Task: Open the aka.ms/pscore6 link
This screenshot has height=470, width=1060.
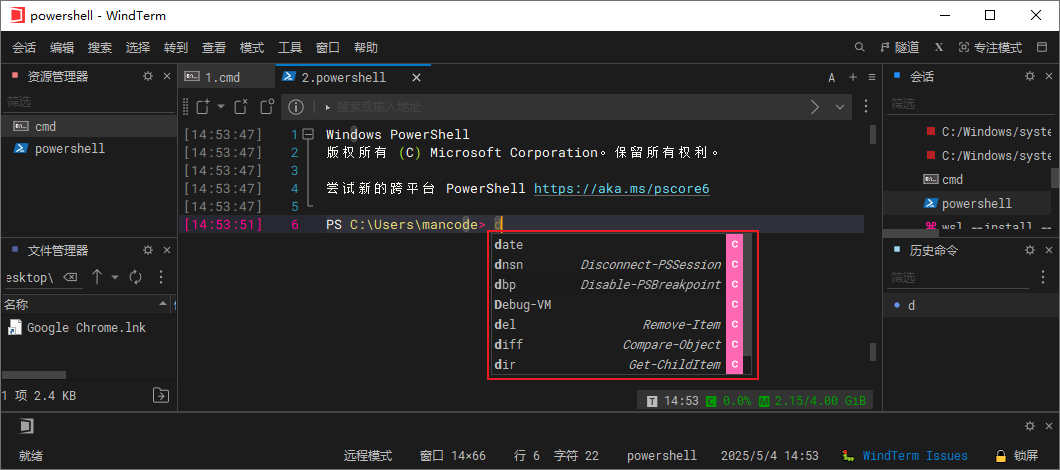Action: tap(621, 188)
